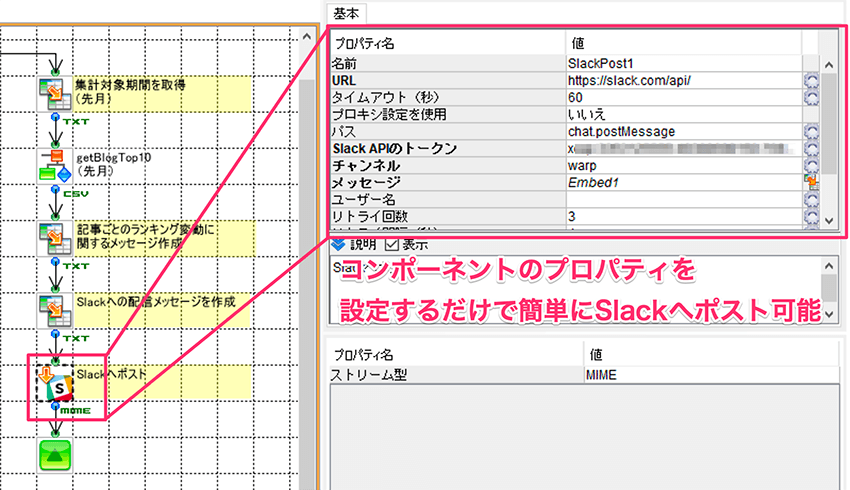Select the Slackへポスト Slack component icon
The height and width of the screenshot is (490, 850).
coord(55,383)
